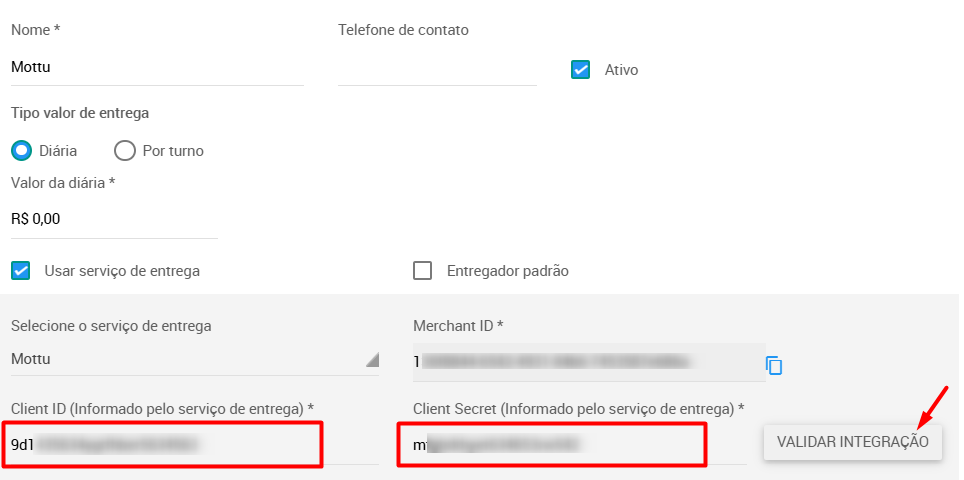Screen dimensions: 964x480
Task: Click the Ativo label text
Action: click(622, 70)
